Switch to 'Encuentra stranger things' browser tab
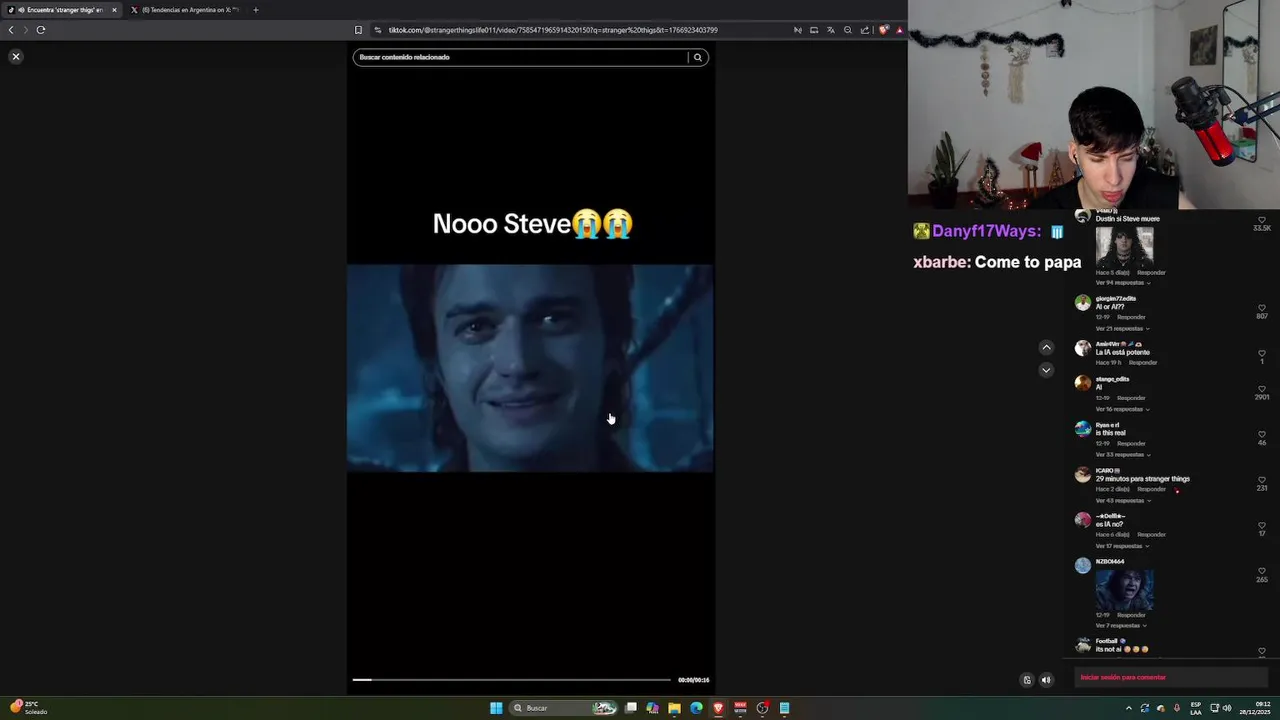The image size is (1280, 720). (60, 10)
